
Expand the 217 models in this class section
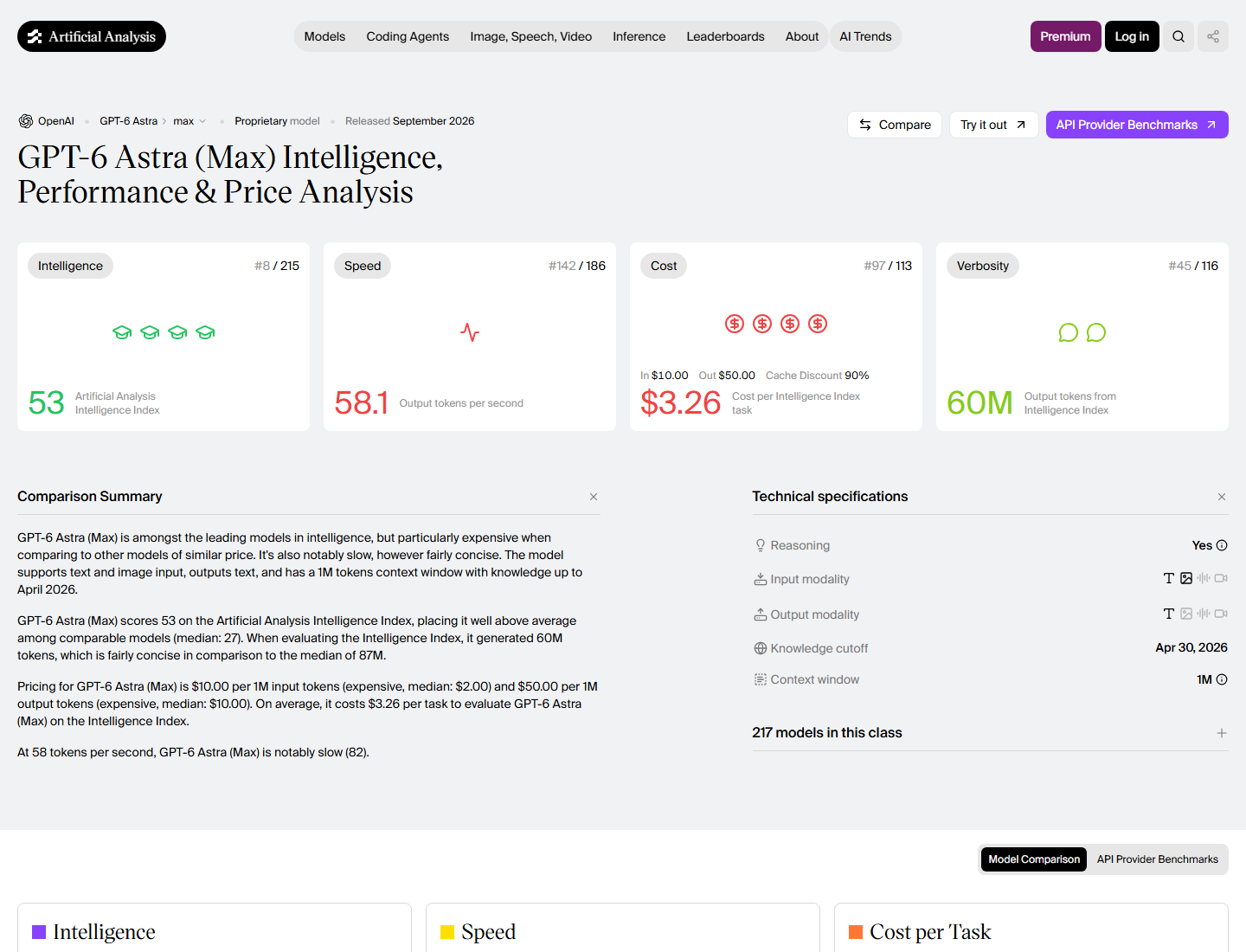1222,733
